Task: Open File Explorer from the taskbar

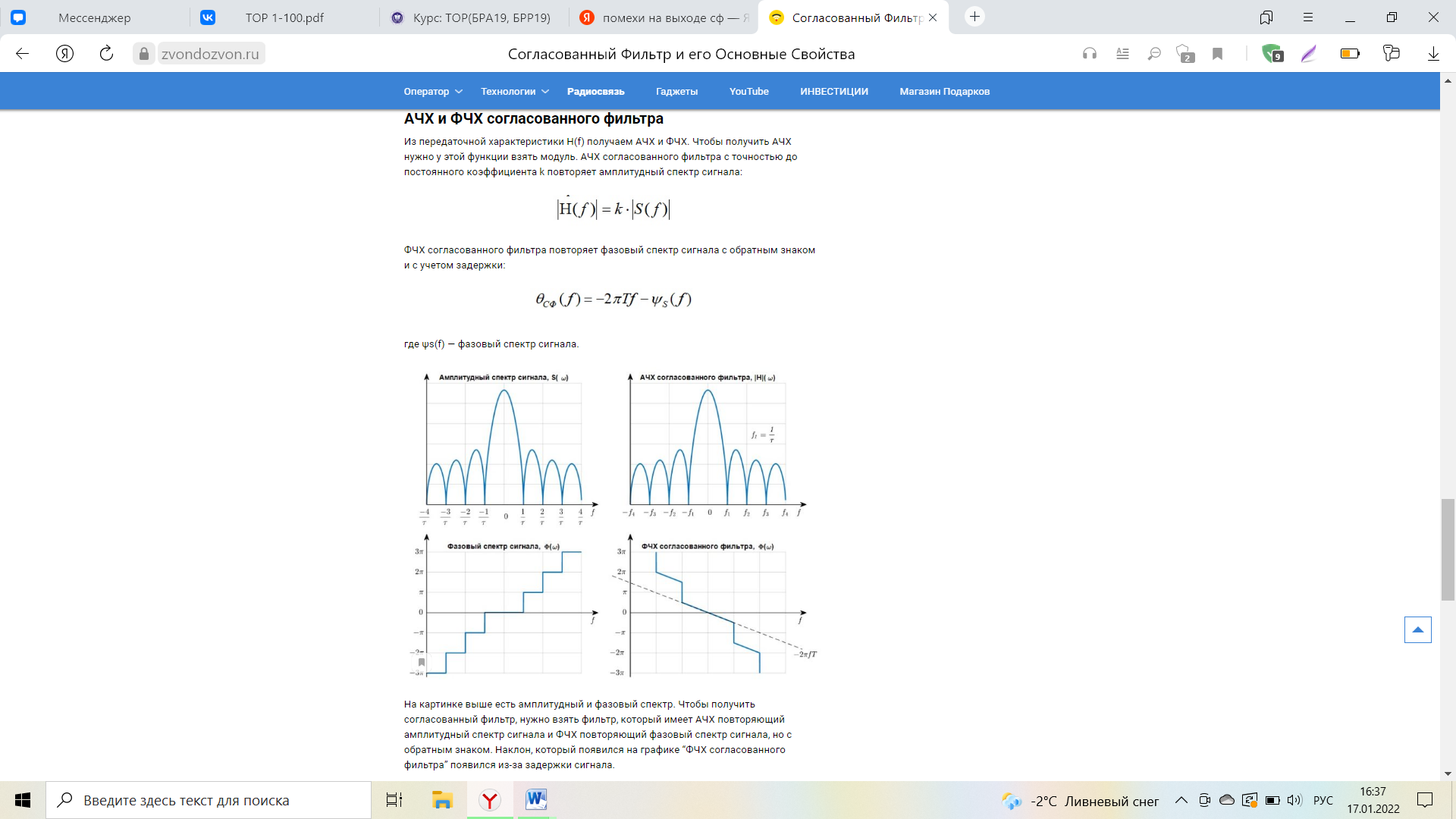Action: pyautogui.click(x=442, y=800)
